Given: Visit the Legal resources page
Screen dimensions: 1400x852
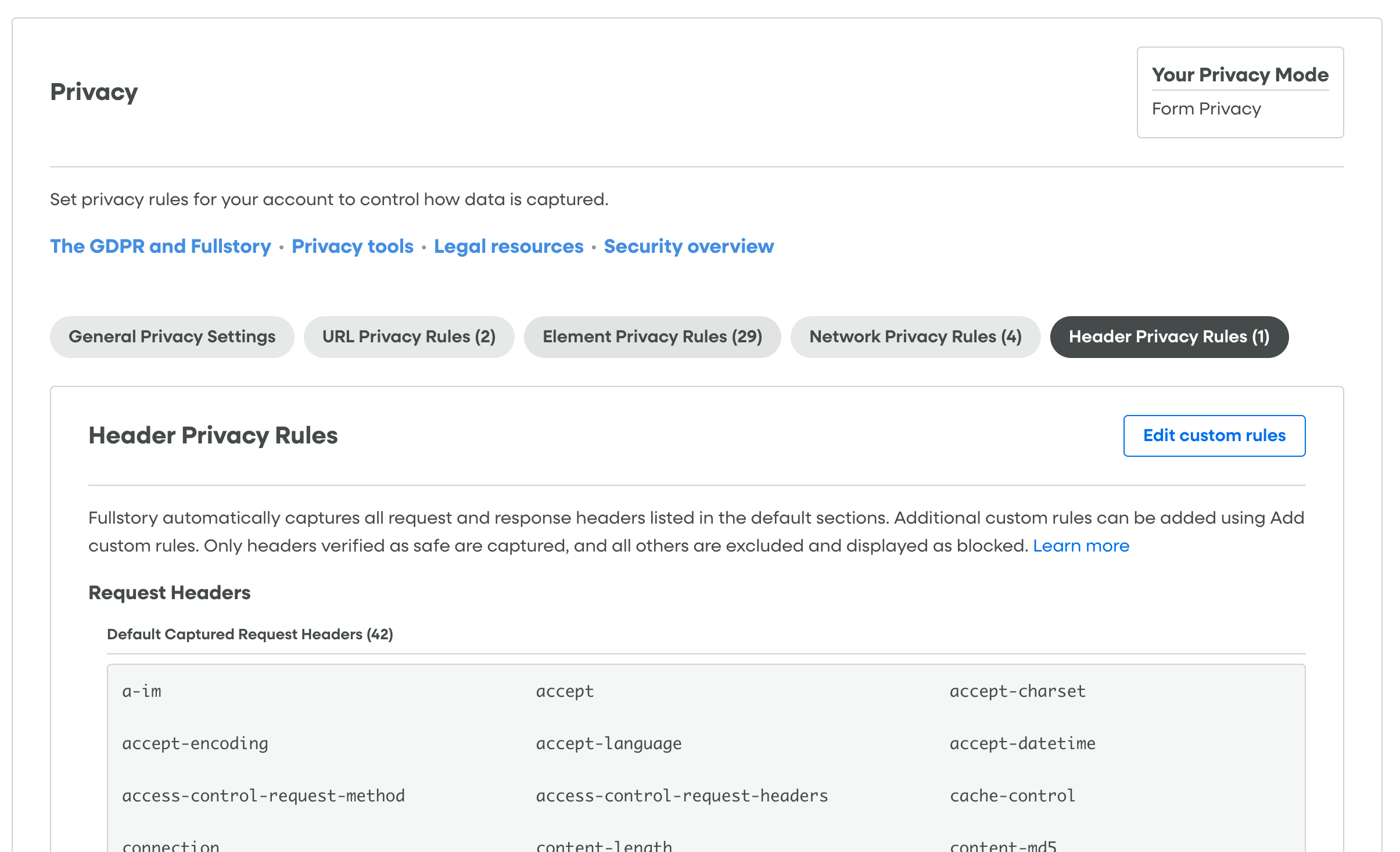Looking at the screenshot, I should coord(508,246).
